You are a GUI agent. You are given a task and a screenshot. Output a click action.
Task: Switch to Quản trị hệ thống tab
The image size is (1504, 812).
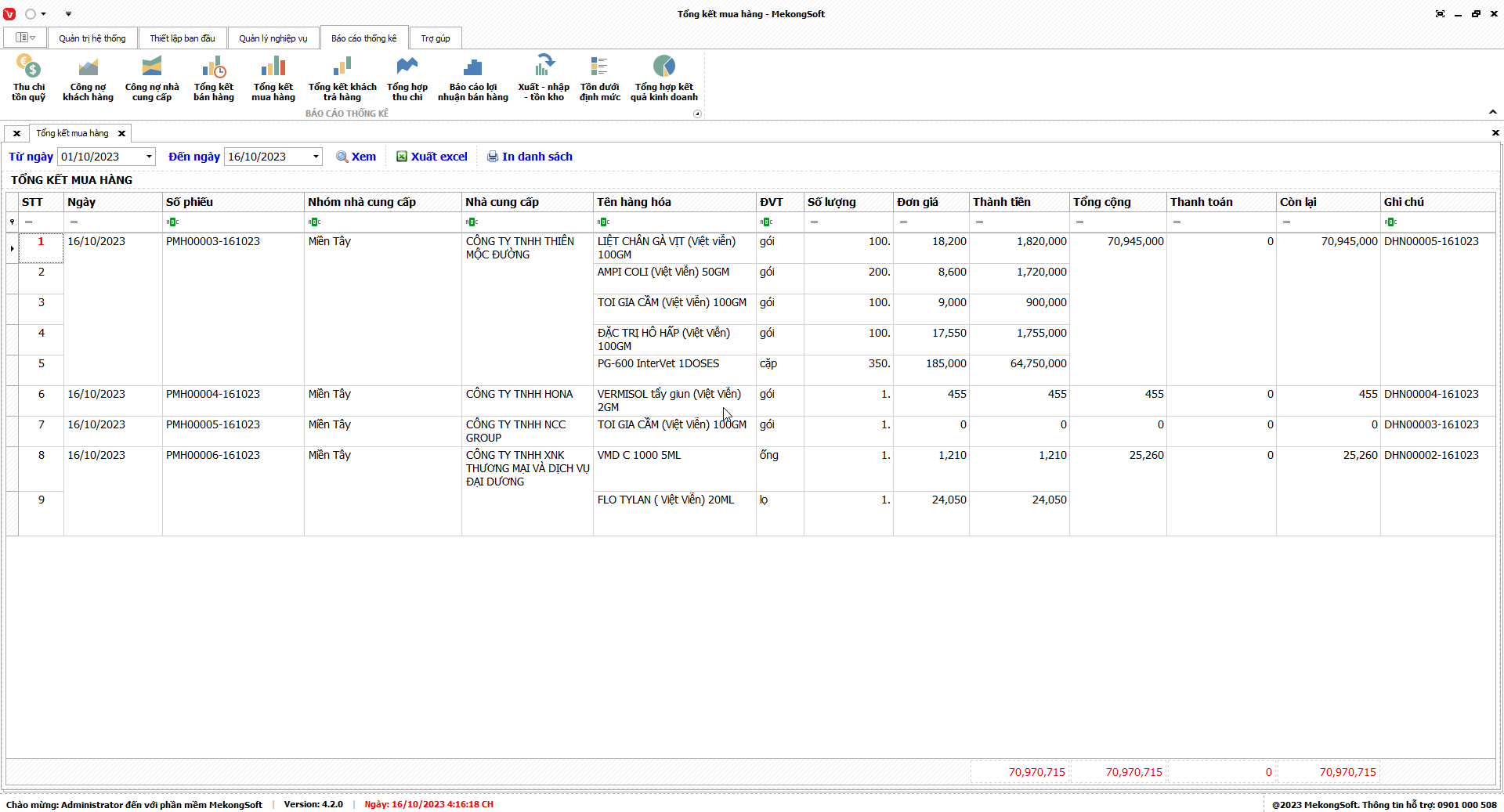(x=92, y=38)
